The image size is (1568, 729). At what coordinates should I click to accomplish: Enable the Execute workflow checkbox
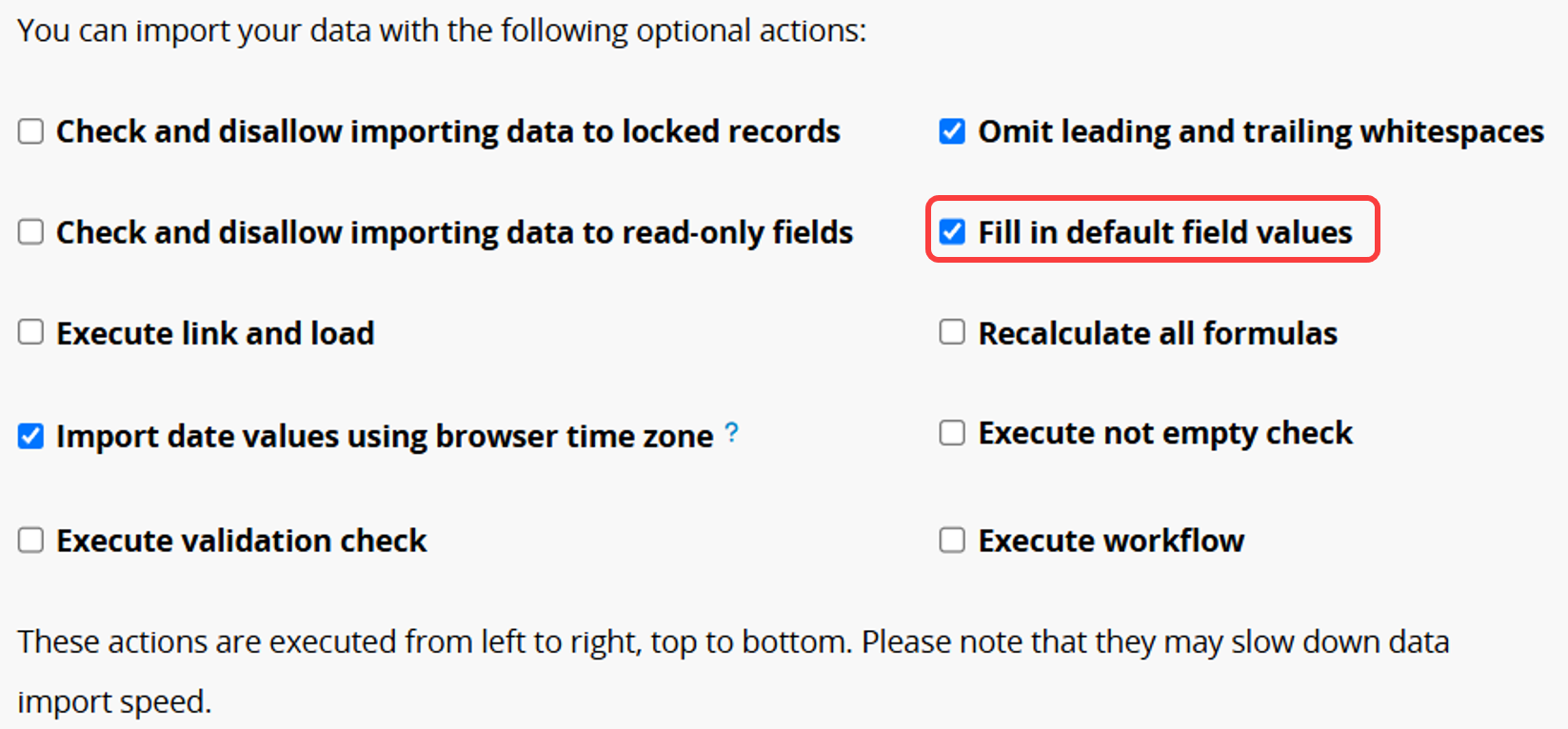click(x=952, y=541)
